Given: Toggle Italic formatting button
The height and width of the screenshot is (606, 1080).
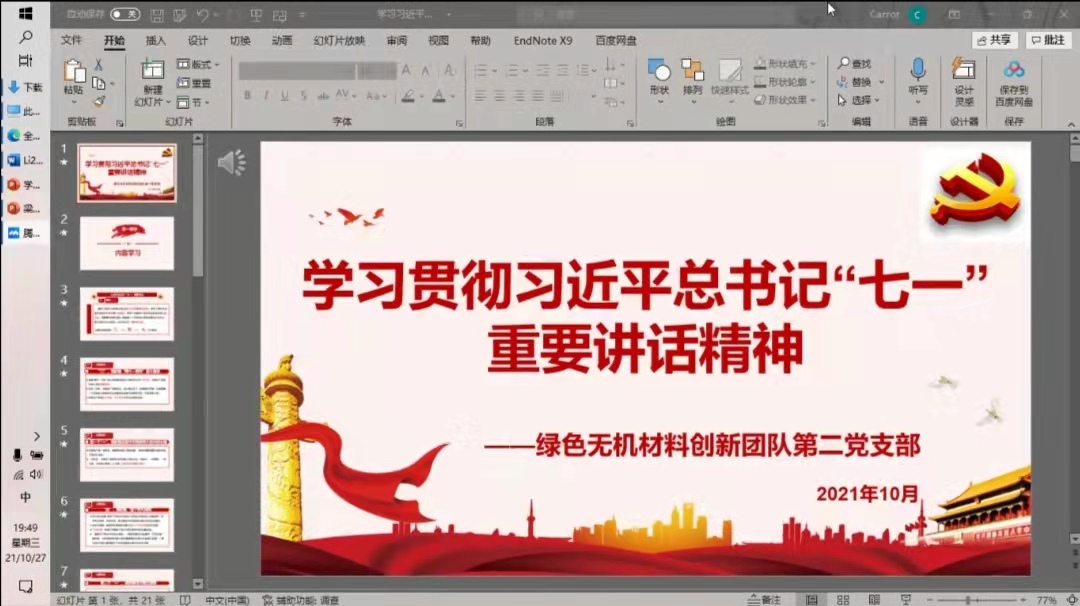Looking at the screenshot, I should (x=266, y=96).
